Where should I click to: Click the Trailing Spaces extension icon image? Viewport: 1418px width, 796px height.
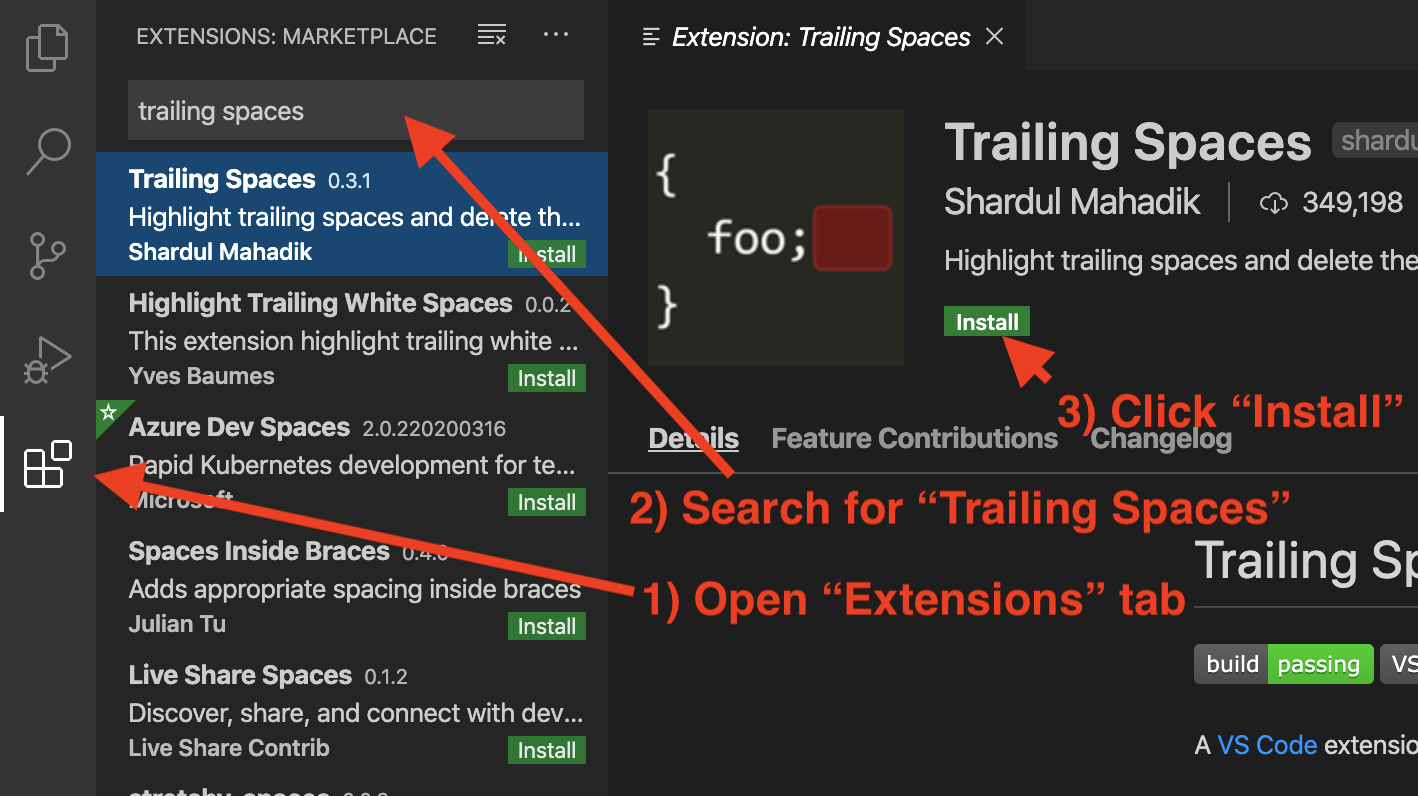776,238
